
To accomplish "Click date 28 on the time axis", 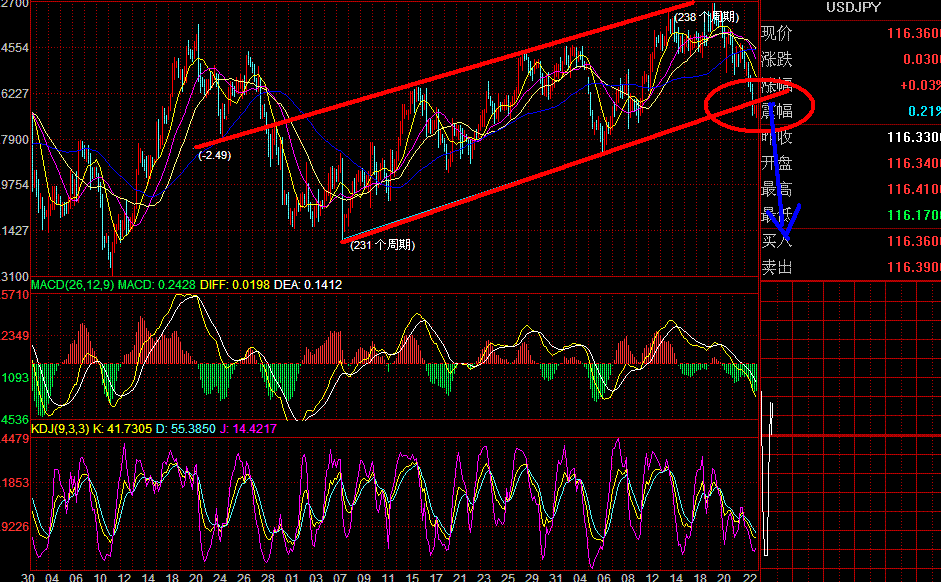I will (268, 577).
